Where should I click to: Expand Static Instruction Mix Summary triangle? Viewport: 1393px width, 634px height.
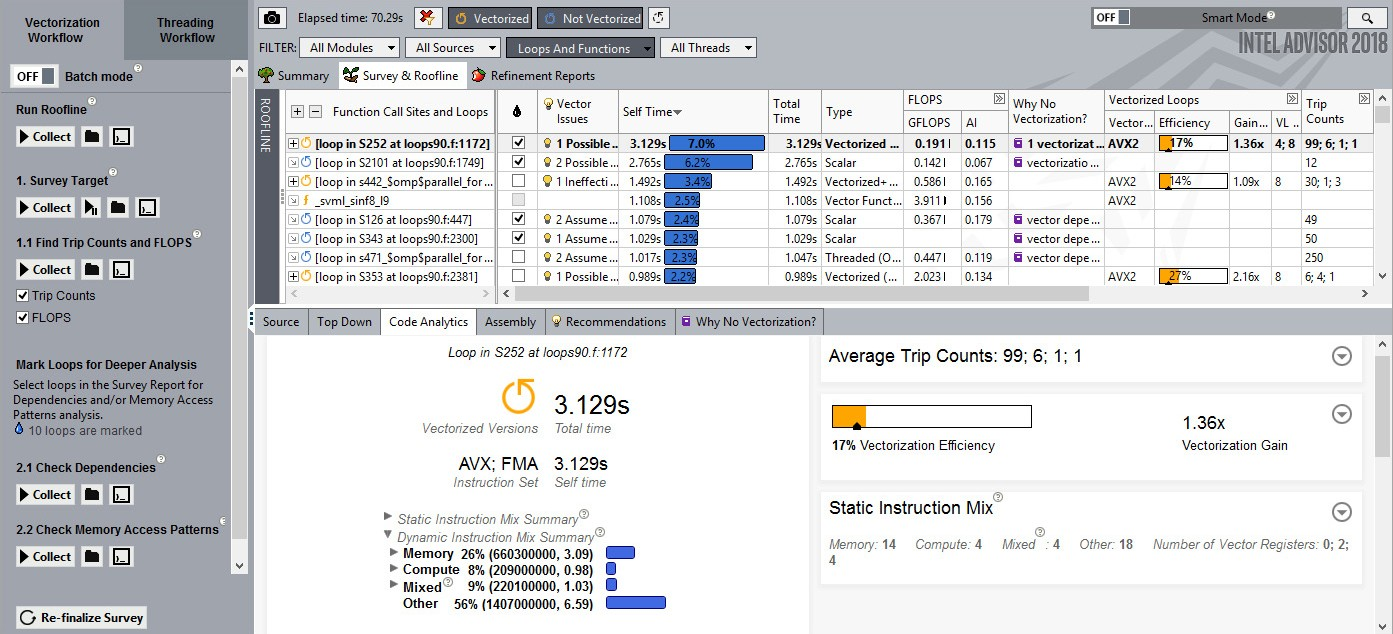pos(388,517)
